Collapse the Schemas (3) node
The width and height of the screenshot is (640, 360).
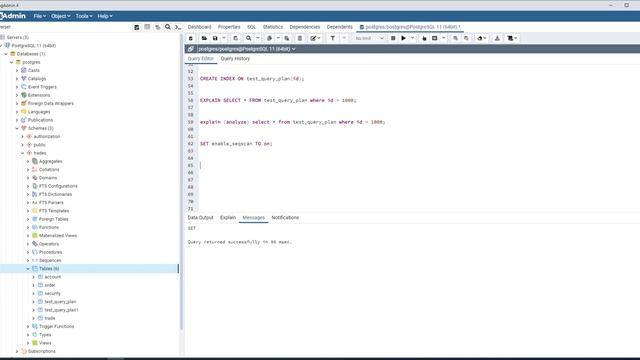pos(17,128)
